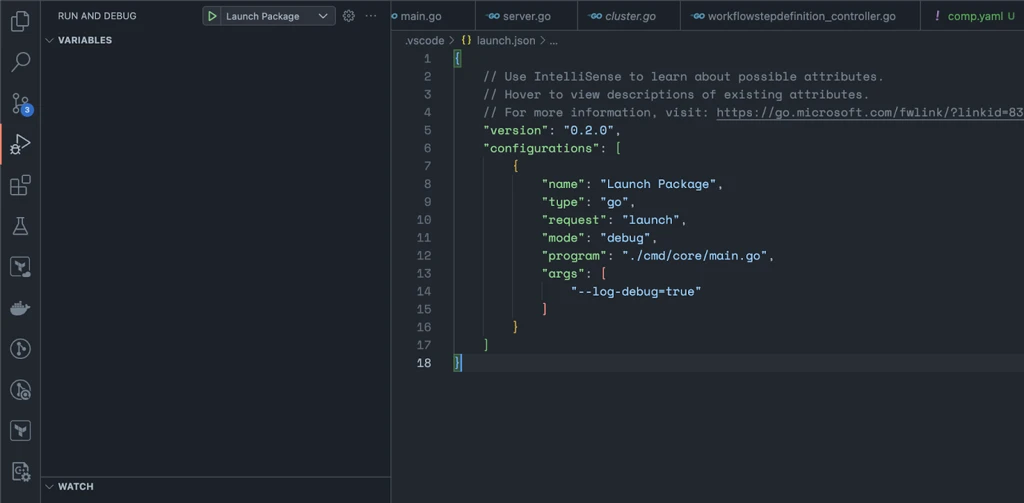Click the "Launch Package" name value
Viewport: 1024px width, 503px height.
point(658,184)
